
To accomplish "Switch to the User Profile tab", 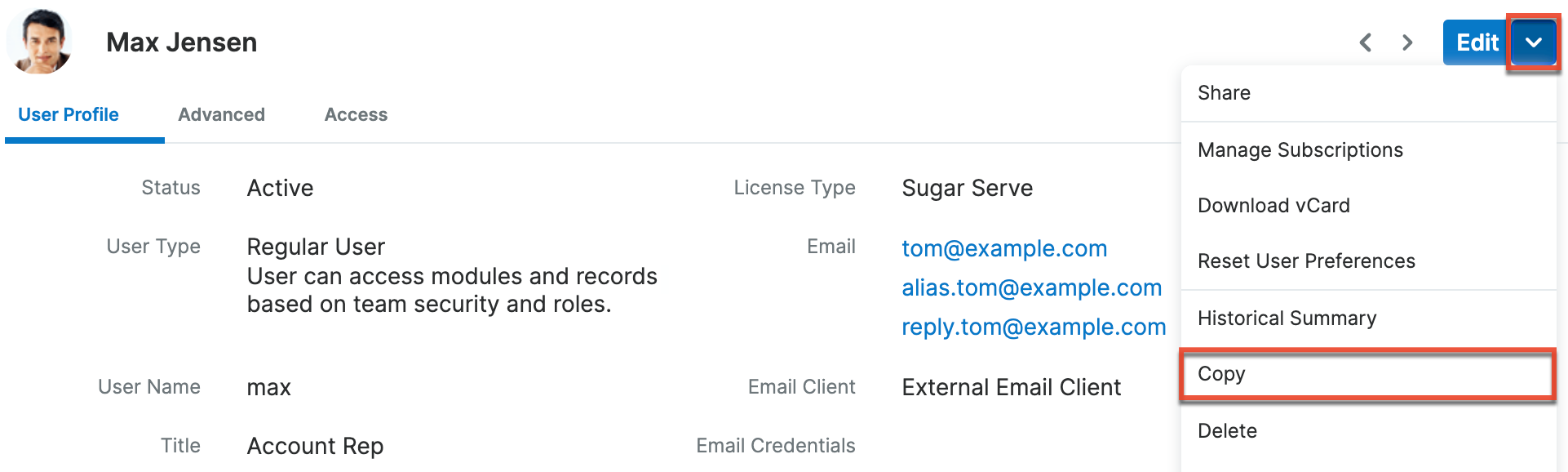I will coord(69,115).
